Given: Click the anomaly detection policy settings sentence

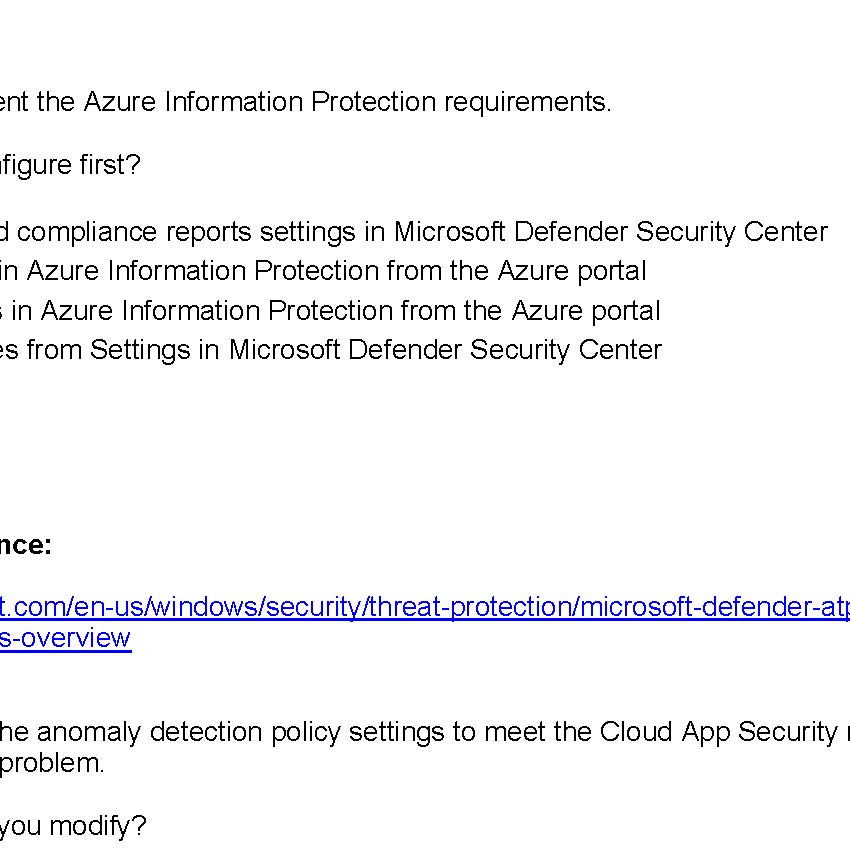Looking at the screenshot, I should [420, 732].
